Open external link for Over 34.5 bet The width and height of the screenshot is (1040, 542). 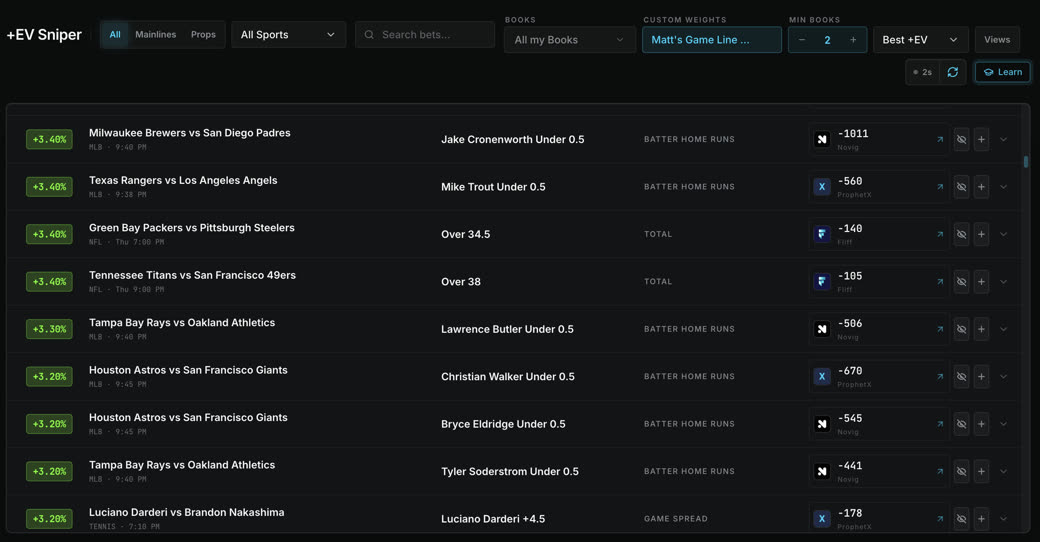[940, 234]
